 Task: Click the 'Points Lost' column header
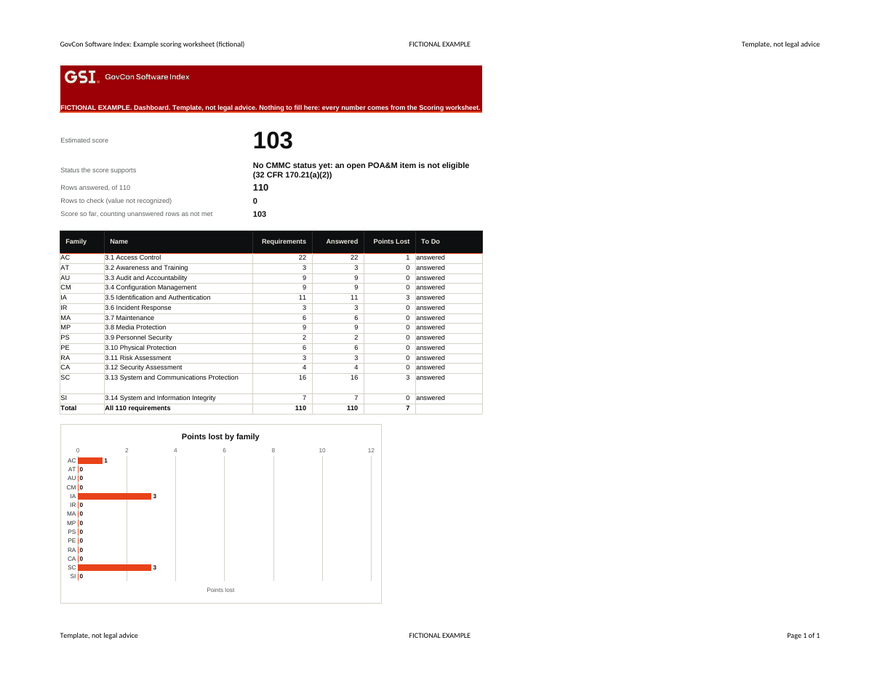tap(391, 241)
